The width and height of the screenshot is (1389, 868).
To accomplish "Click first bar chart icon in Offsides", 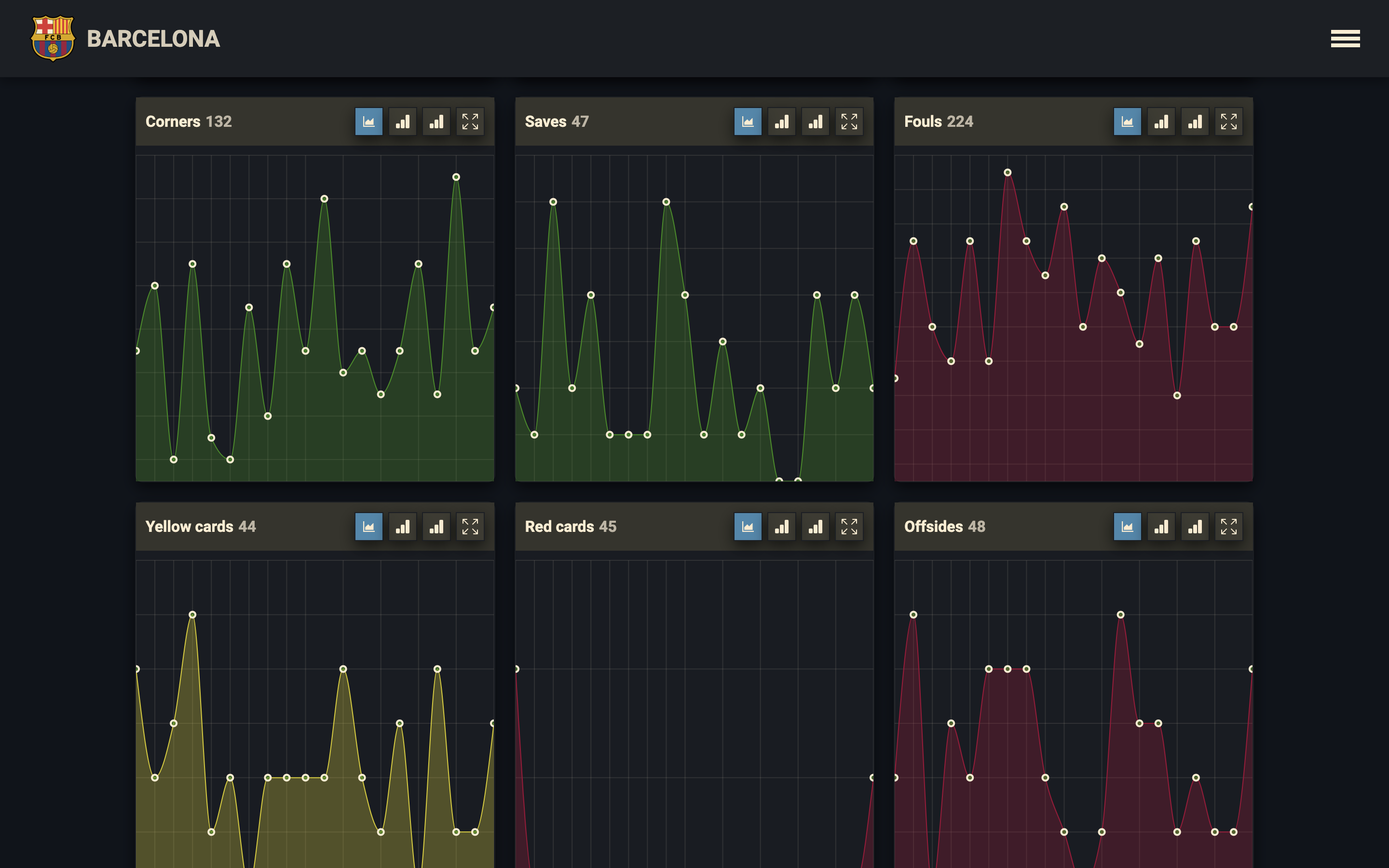I will click(1160, 527).
